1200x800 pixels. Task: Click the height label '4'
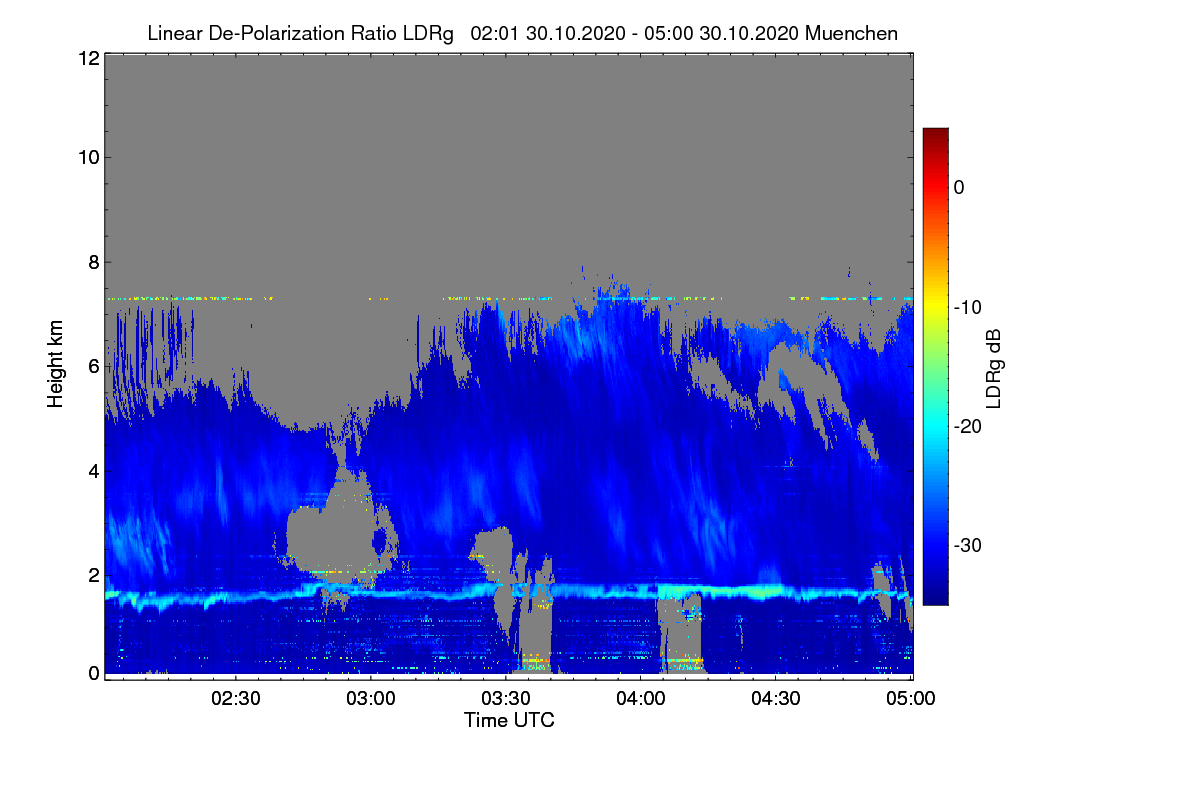pos(93,470)
